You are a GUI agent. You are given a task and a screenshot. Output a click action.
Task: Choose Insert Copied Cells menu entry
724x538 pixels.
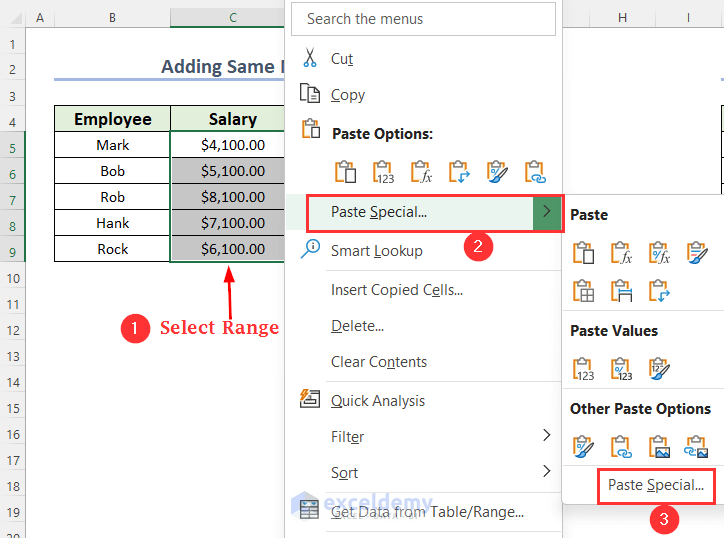pos(396,290)
